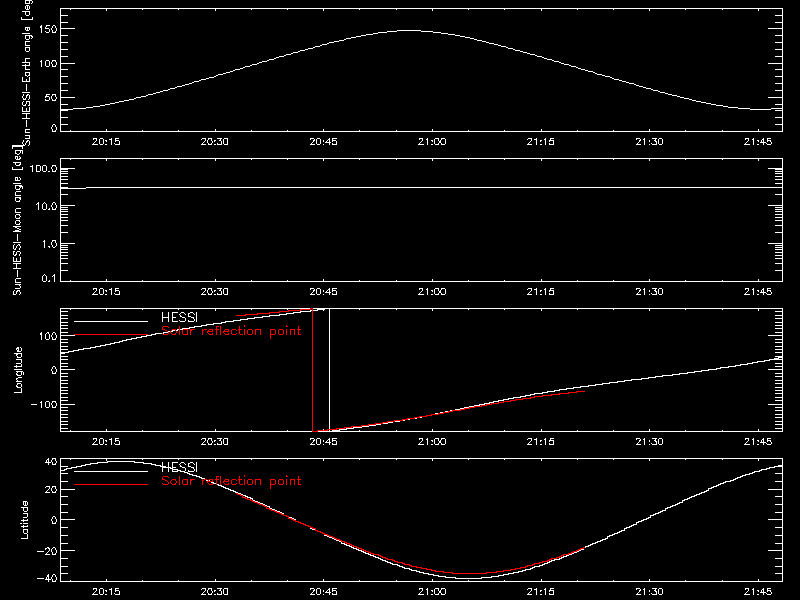
Task: Click the 100.0 tick on Moon angle plot
Action: pos(43,169)
